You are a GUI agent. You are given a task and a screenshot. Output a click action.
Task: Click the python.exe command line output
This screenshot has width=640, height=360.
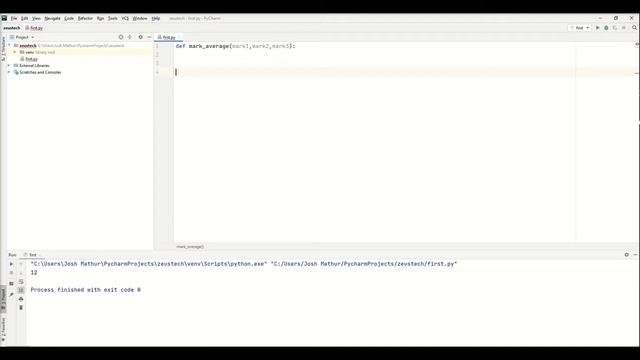point(244,264)
